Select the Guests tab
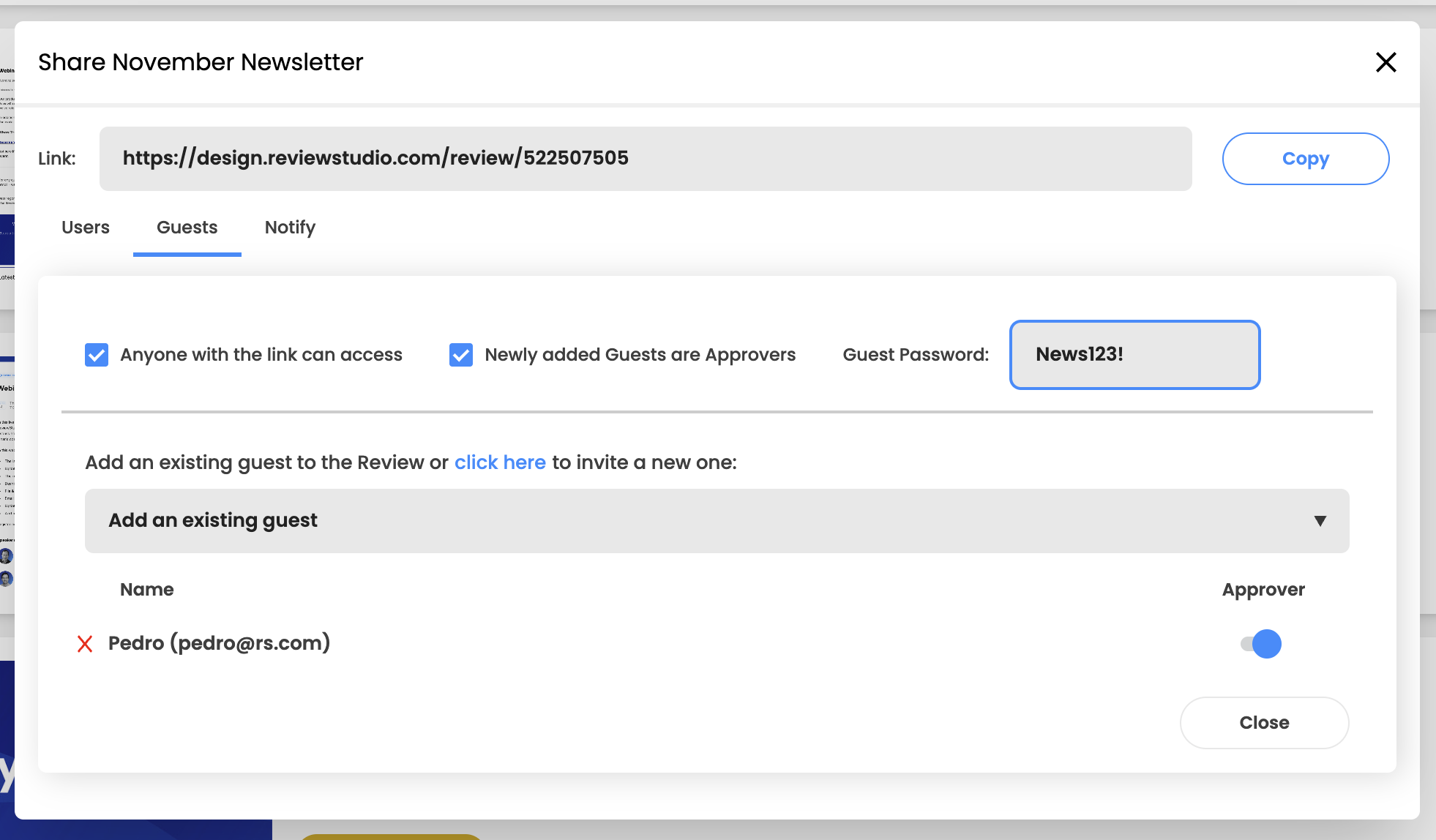 187,228
